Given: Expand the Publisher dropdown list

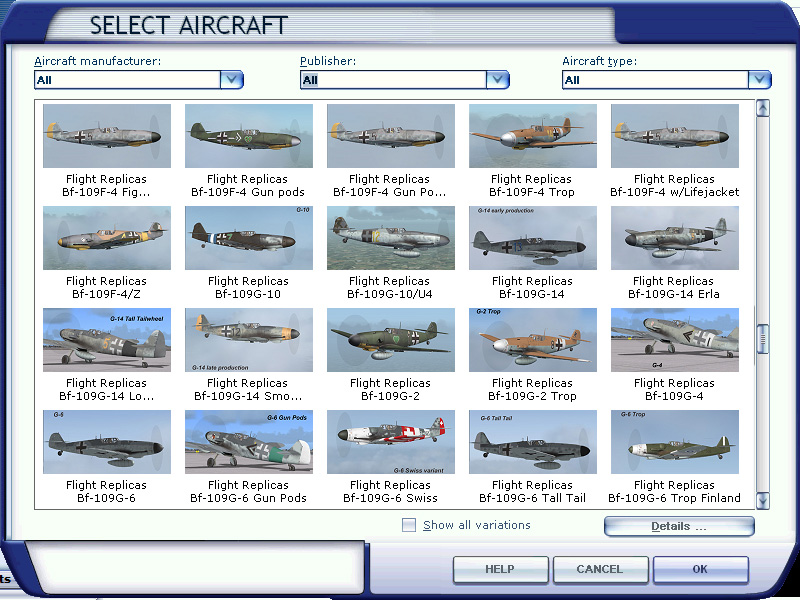Looking at the screenshot, I should 497,80.
